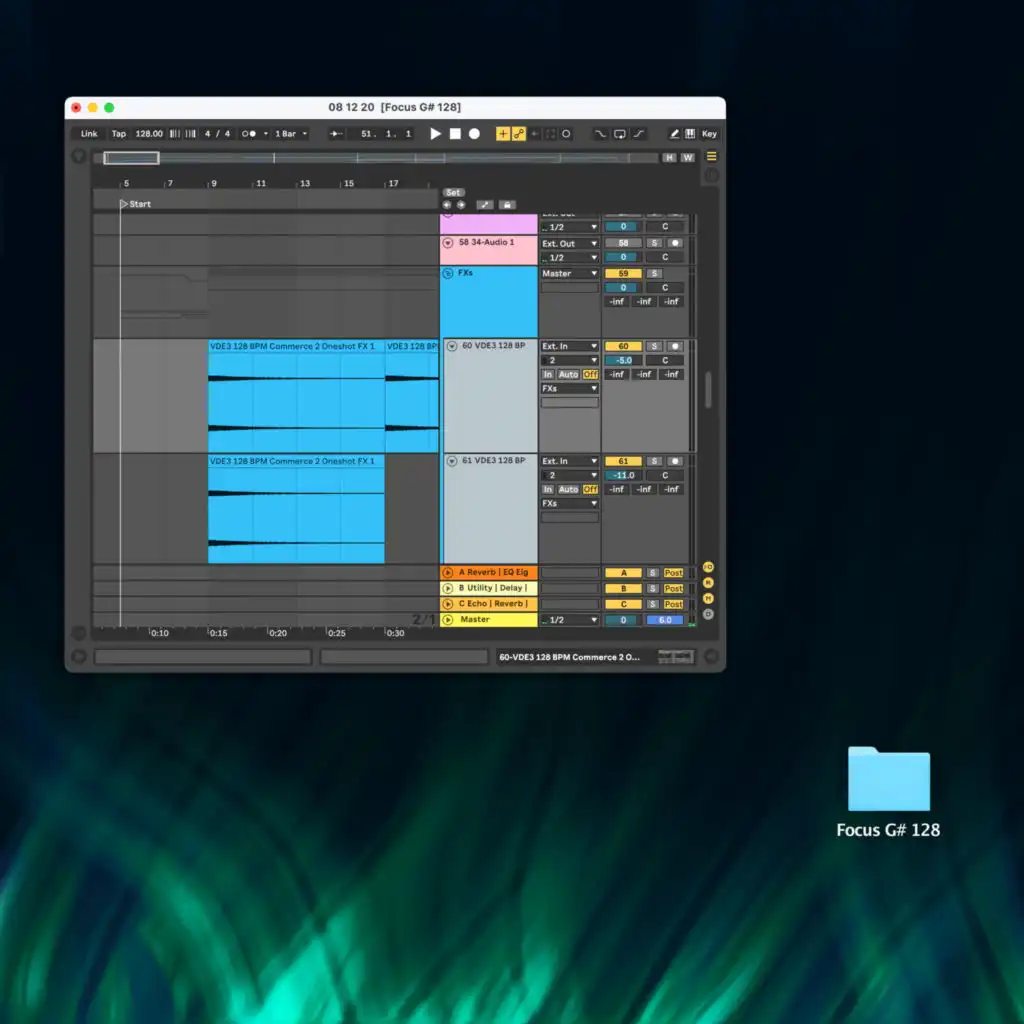Fold track 61 VDE3 with its triangle
The image size is (1024, 1024).
point(452,461)
